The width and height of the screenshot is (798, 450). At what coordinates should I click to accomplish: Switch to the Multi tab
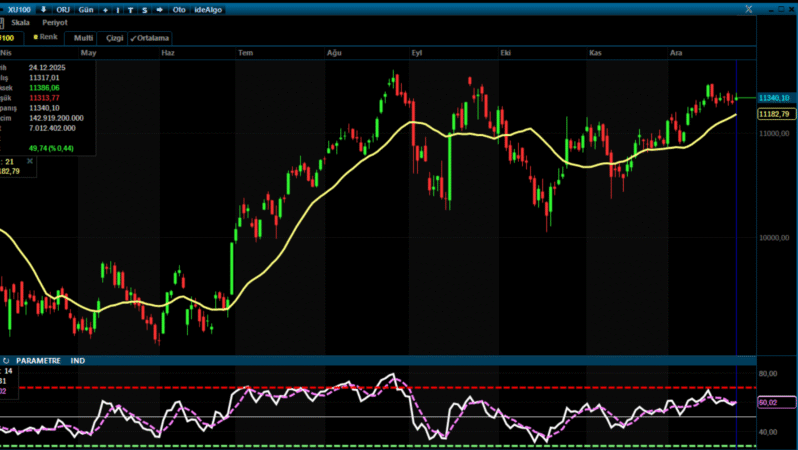tap(83, 37)
